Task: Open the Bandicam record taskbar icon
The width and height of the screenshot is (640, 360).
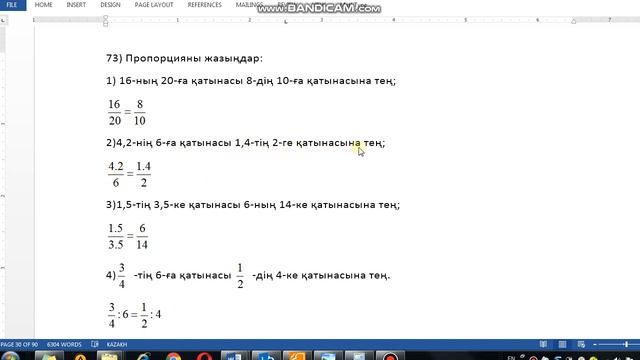Action: coord(390,356)
